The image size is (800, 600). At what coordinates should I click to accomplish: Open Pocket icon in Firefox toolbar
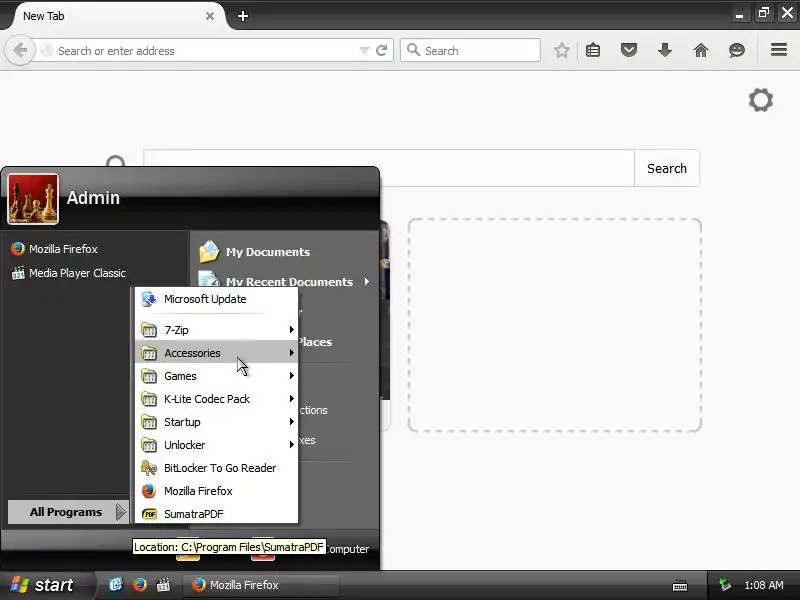[x=629, y=50]
